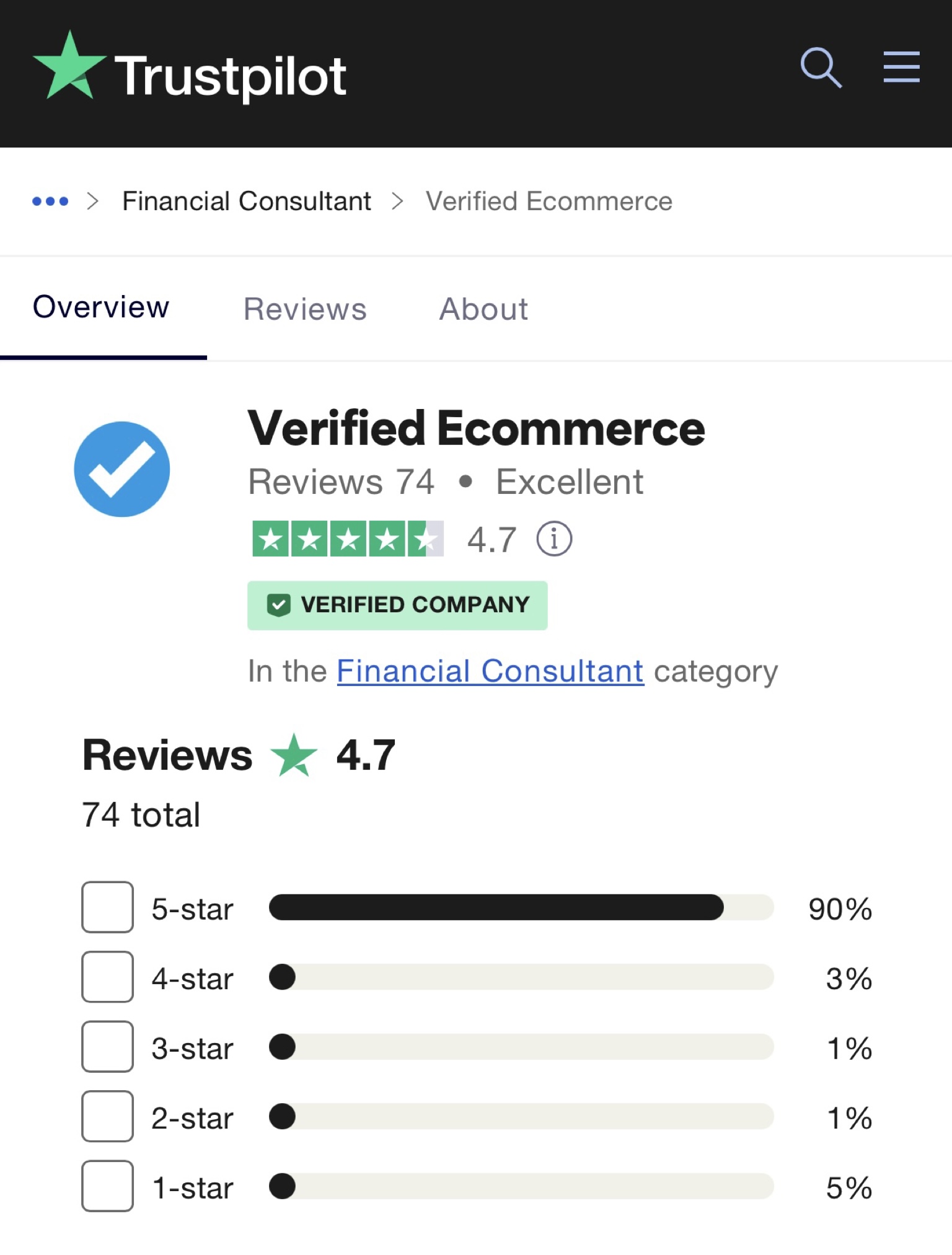The height and width of the screenshot is (1255, 952).
Task: Select the Overview tab
Action: pos(101,307)
